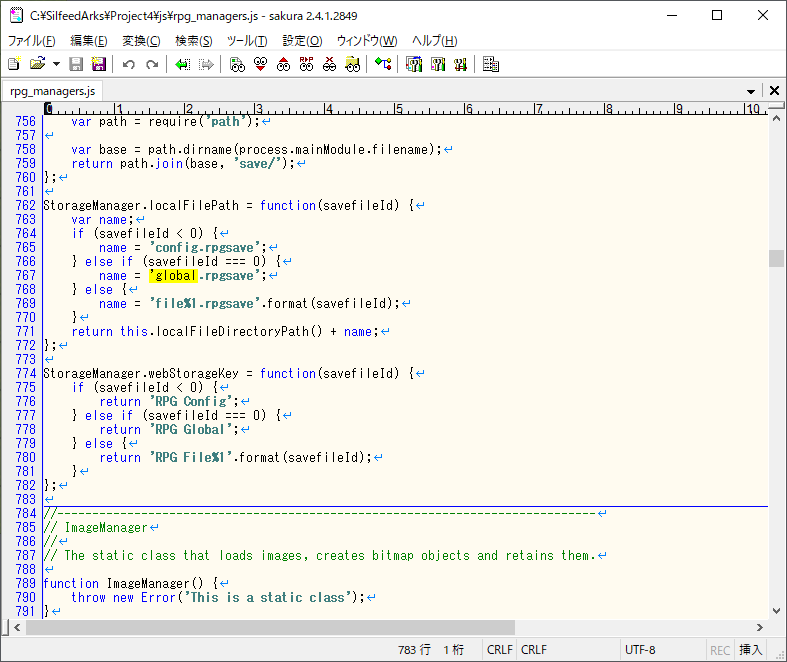Open the common settings tools icon
787x662 pixels.
(460, 64)
